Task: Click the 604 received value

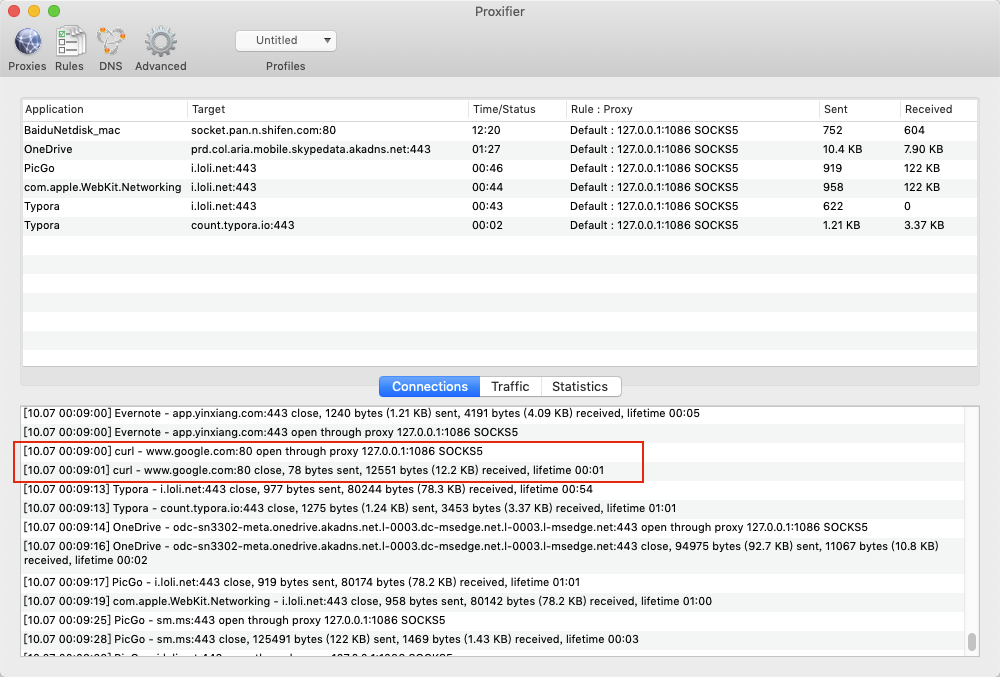Action: click(914, 130)
